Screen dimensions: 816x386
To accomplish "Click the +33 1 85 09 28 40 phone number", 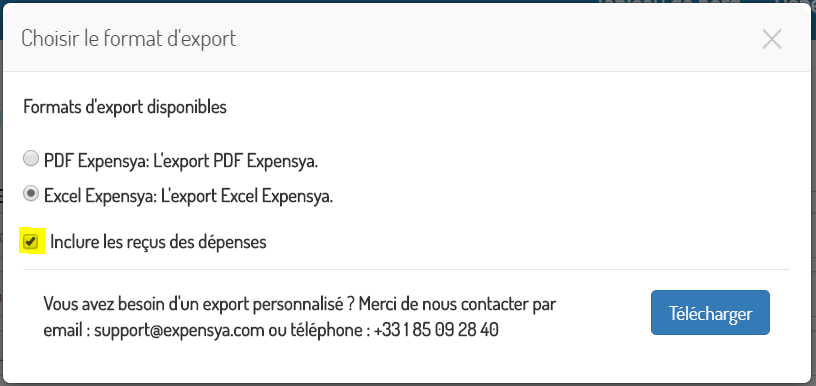I will point(436,330).
